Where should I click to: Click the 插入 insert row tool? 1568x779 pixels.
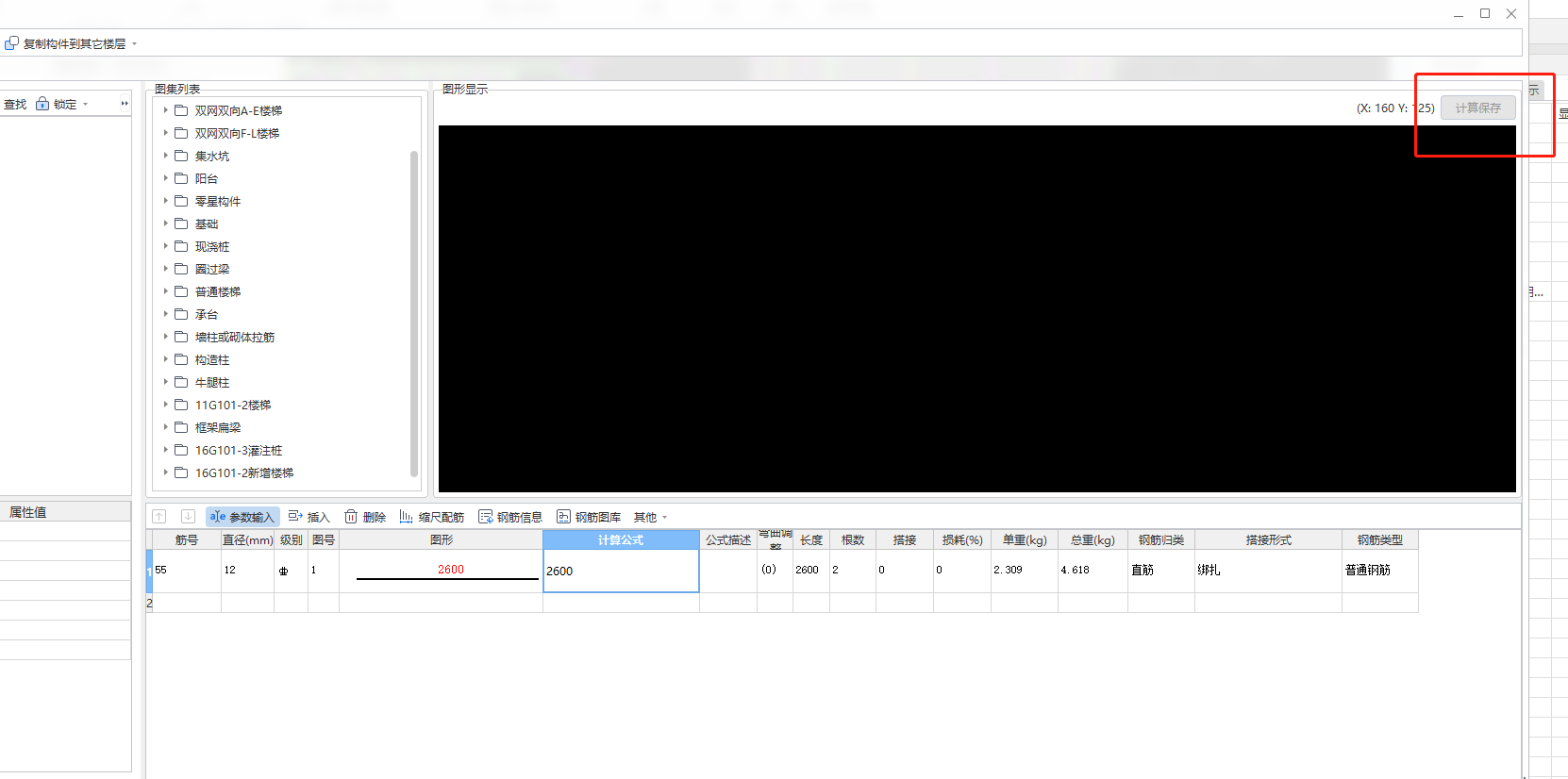(309, 517)
